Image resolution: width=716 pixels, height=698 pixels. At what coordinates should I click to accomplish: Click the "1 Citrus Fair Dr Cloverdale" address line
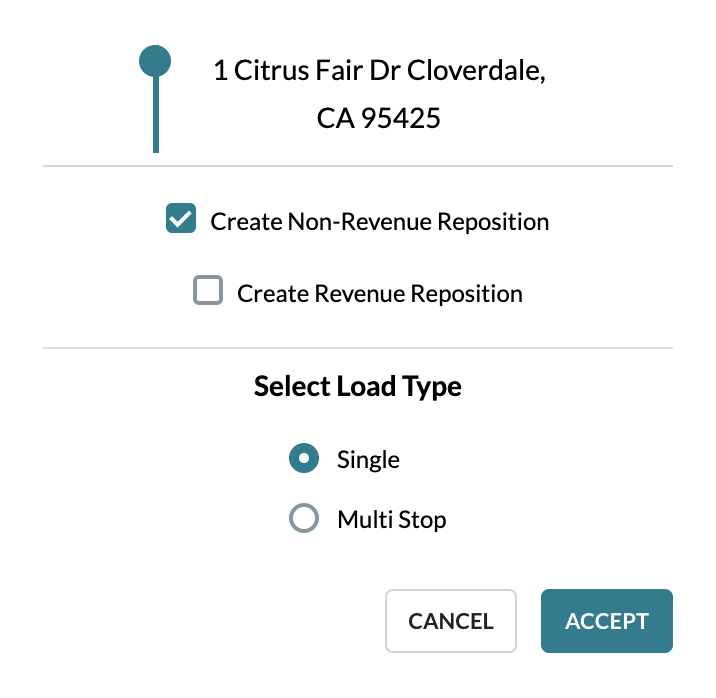[379, 72]
